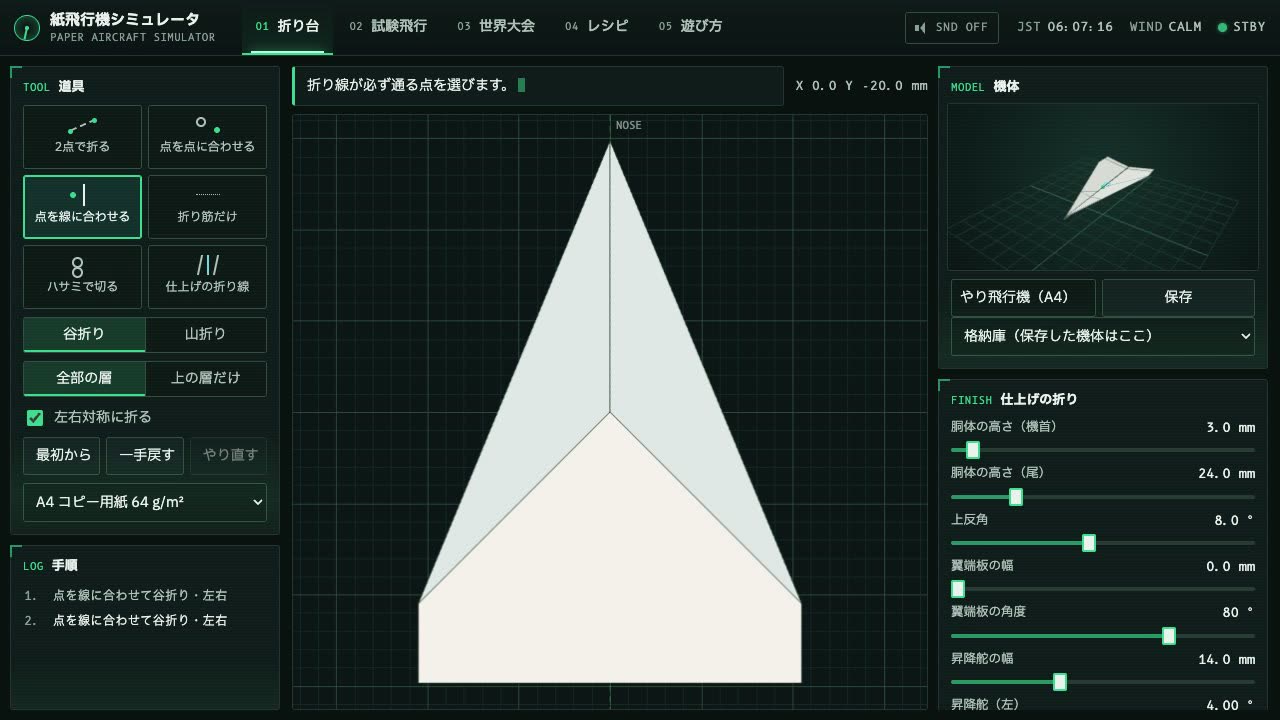Click the STBY status indicator
The image size is (1280, 720).
pos(1241,27)
